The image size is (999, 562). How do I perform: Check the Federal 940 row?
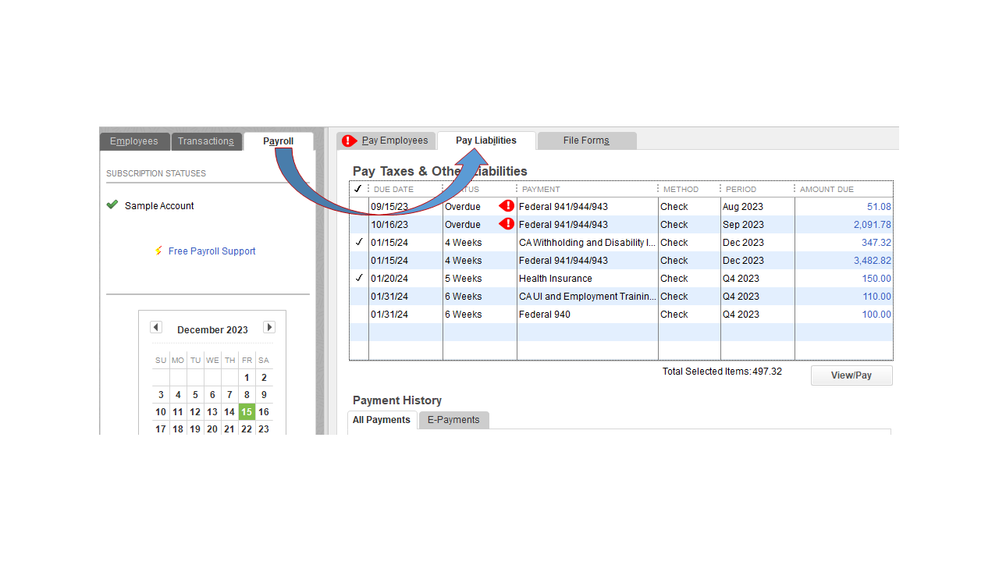click(x=359, y=313)
